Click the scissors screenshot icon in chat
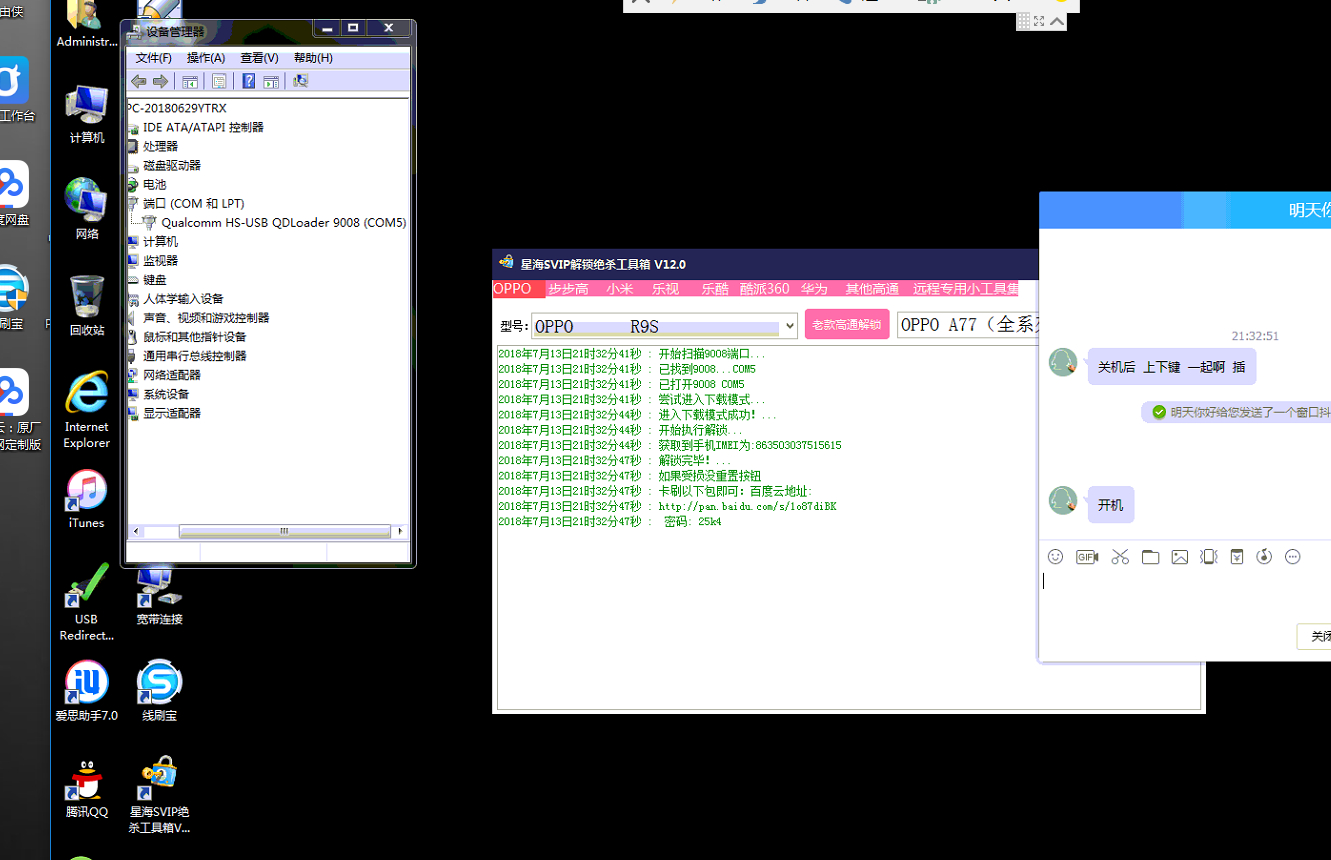This screenshot has height=860, width=1331. click(1120, 557)
